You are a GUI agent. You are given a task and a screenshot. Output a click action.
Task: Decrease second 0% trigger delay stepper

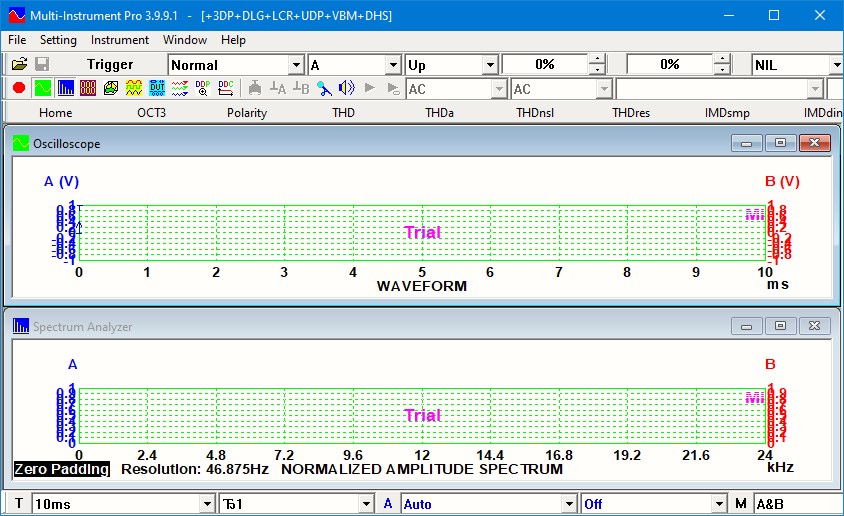click(x=722, y=69)
